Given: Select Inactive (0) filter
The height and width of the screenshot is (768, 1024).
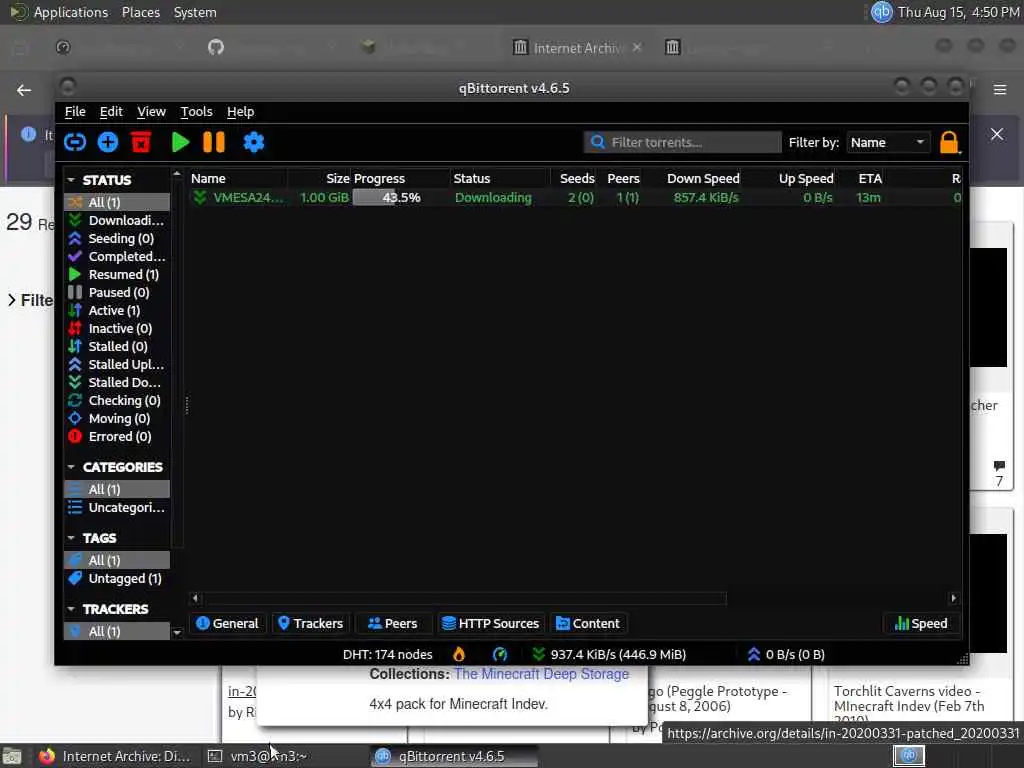Looking at the screenshot, I should (117, 328).
